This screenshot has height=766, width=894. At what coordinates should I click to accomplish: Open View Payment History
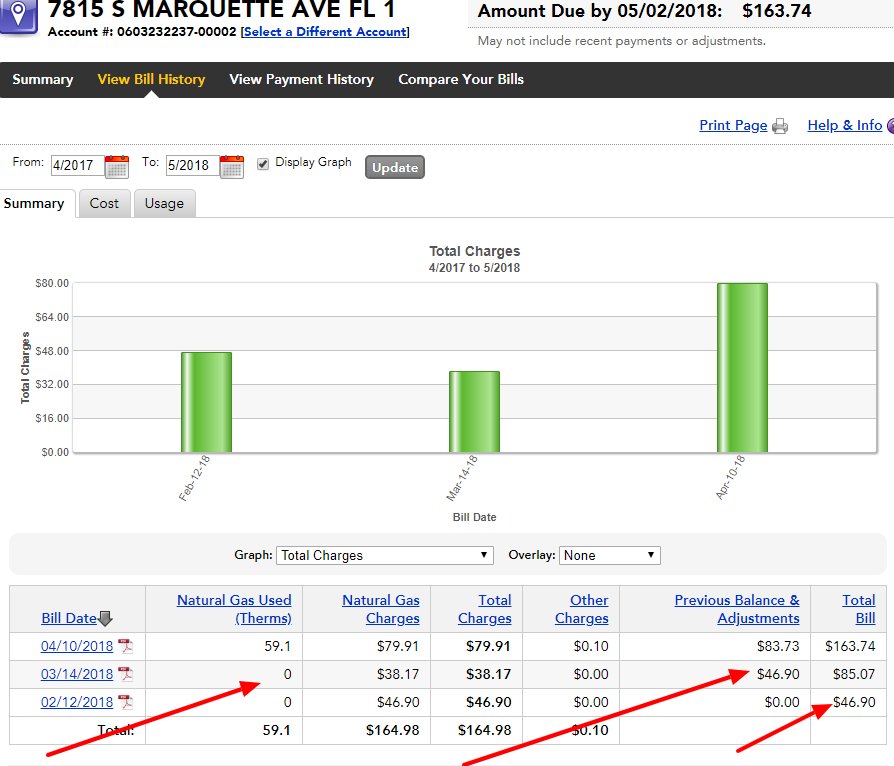[302, 79]
